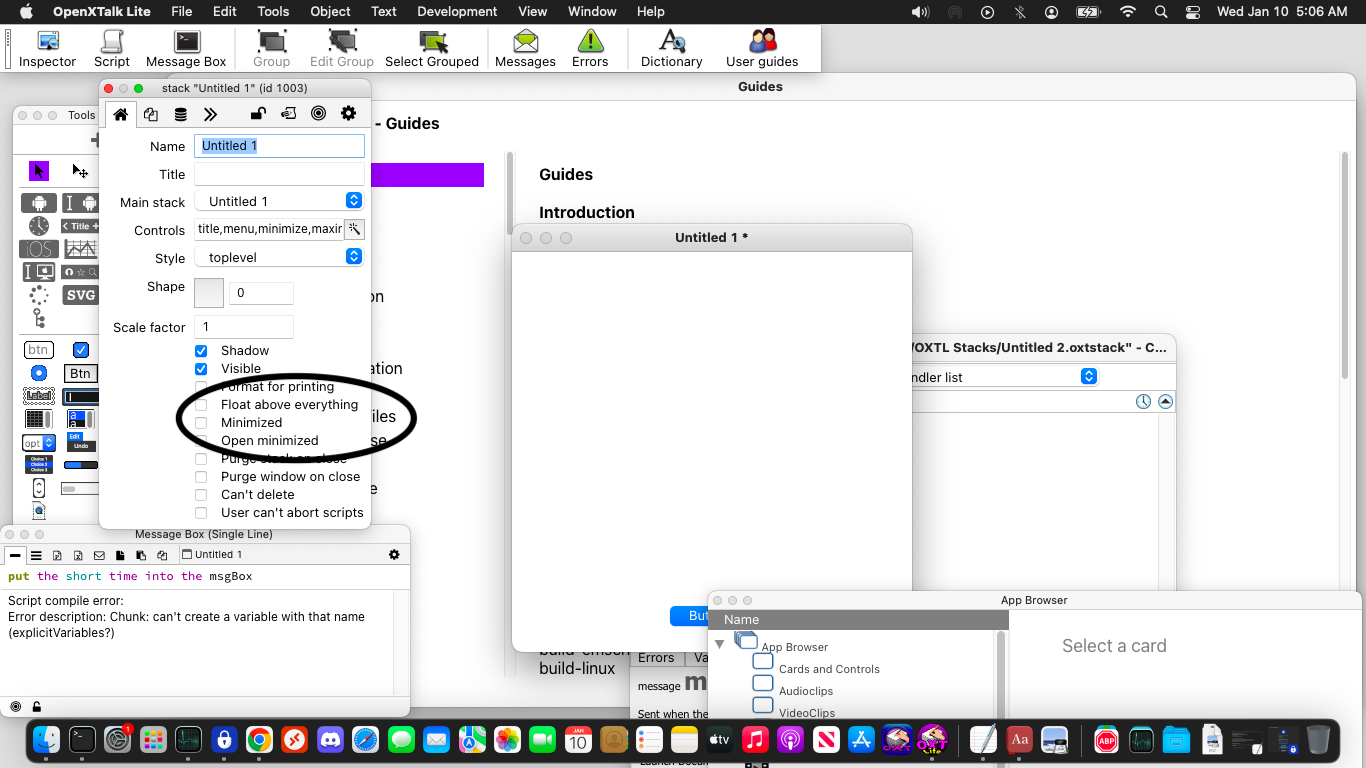Image resolution: width=1366 pixels, height=768 pixels.
Task: Open the Script editor toolbar icon
Action: [x=112, y=49]
